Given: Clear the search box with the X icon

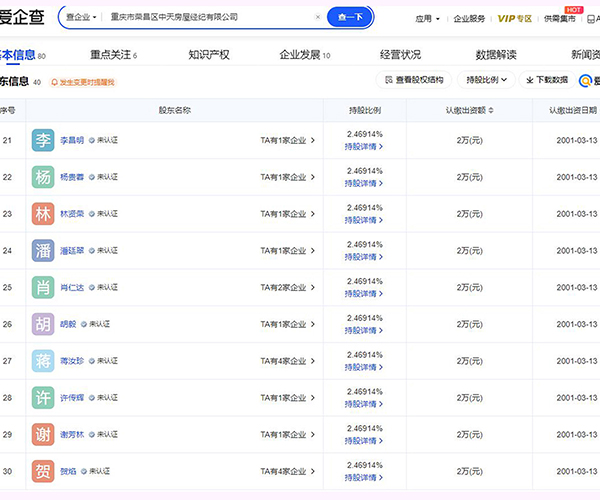Looking at the screenshot, I should coord(318,17).
